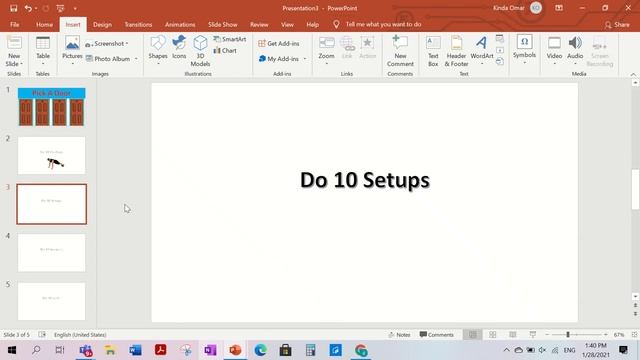Insert a Text Box
Image resolution: width=640 pixels, height=360 pixels.
tap(433, 51)
